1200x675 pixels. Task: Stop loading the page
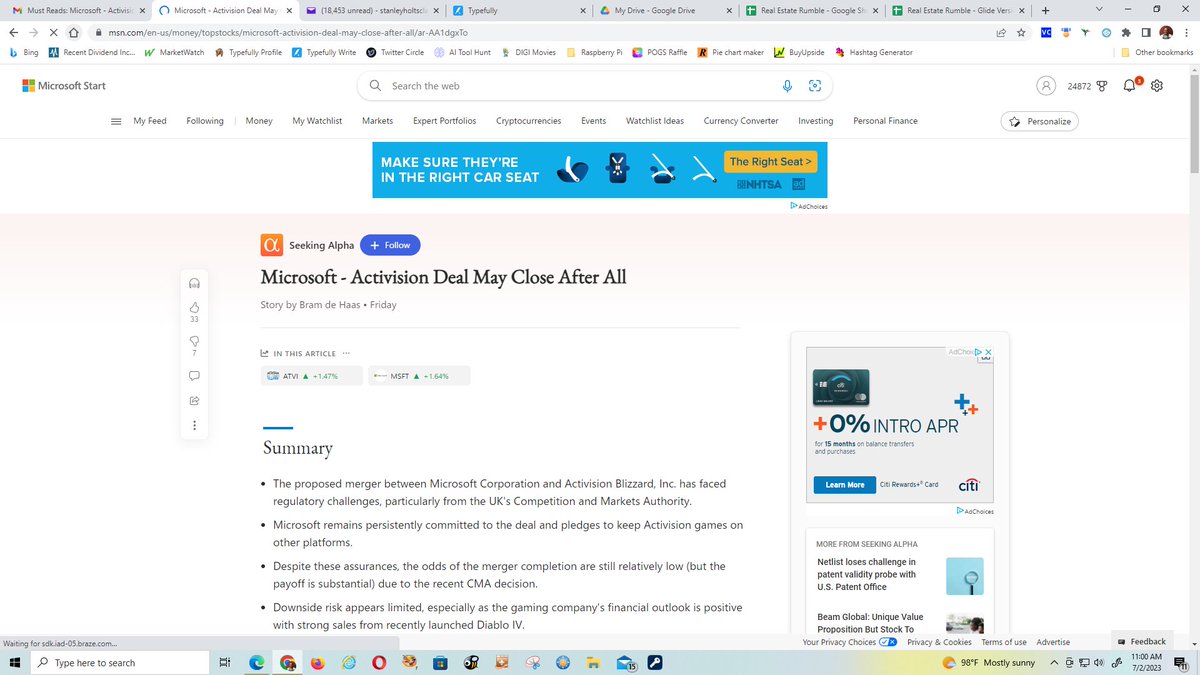pos(53,32)
